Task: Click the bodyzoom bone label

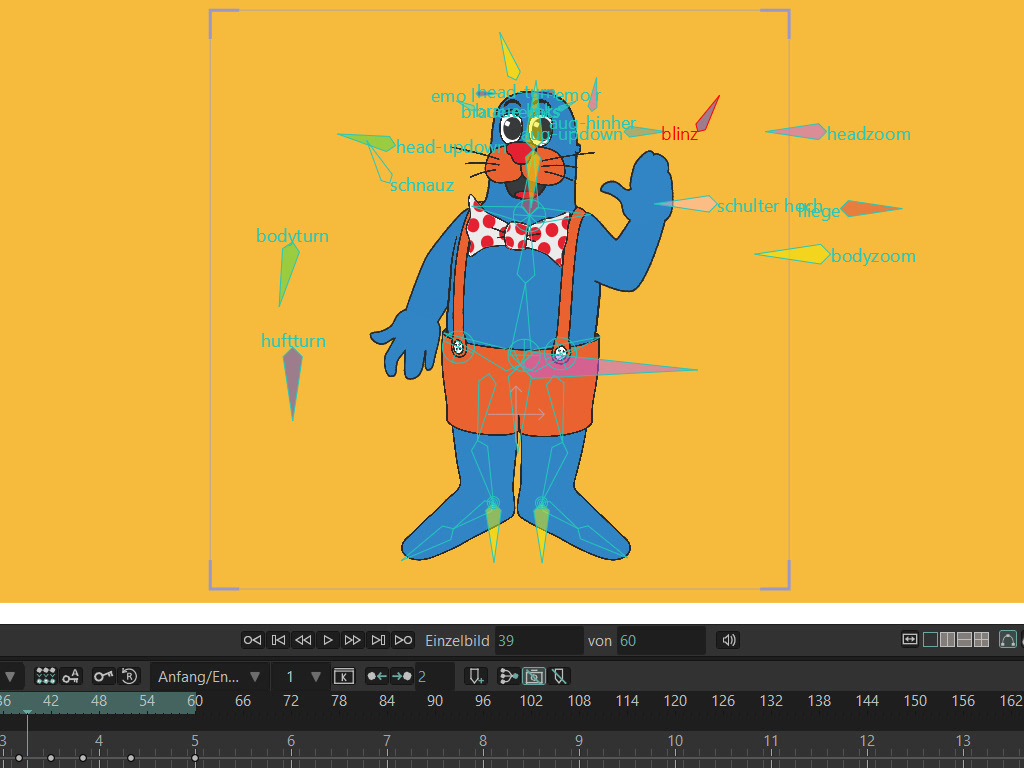Action: tap(873, 256)
